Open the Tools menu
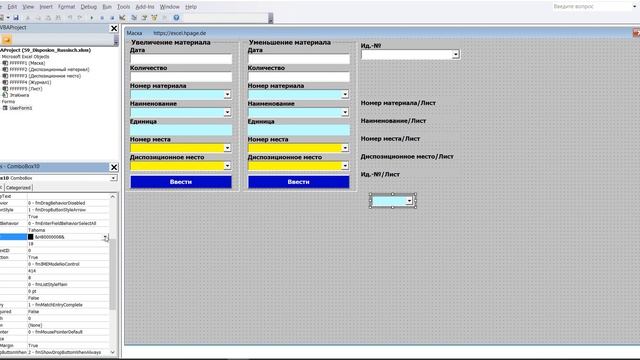Viewport: 640px width, 360px height. coord(124,7)
